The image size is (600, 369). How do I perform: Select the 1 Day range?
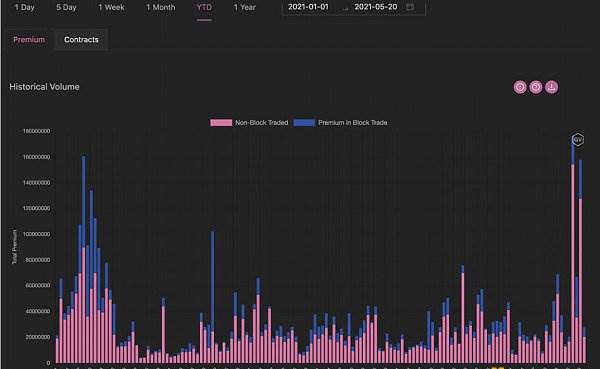tap(24, 7)
